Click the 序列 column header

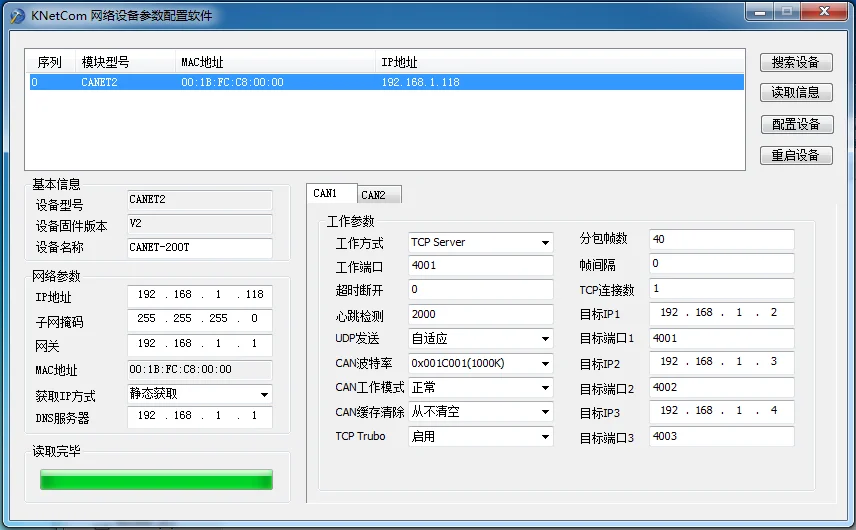tap(51, 62)
